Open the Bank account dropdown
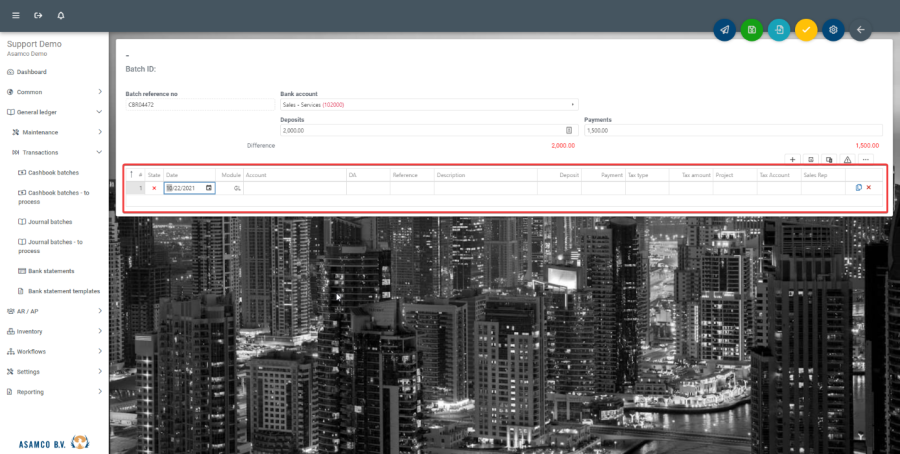This screenshot has height=454, width=900. [x=428, y=104]
